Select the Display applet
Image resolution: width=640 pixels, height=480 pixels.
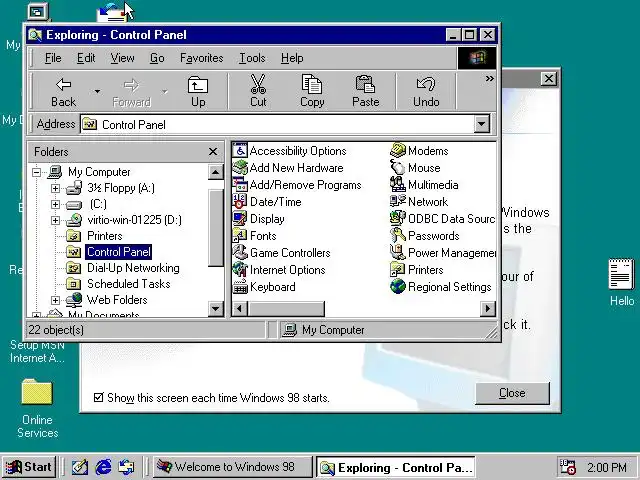259,219
